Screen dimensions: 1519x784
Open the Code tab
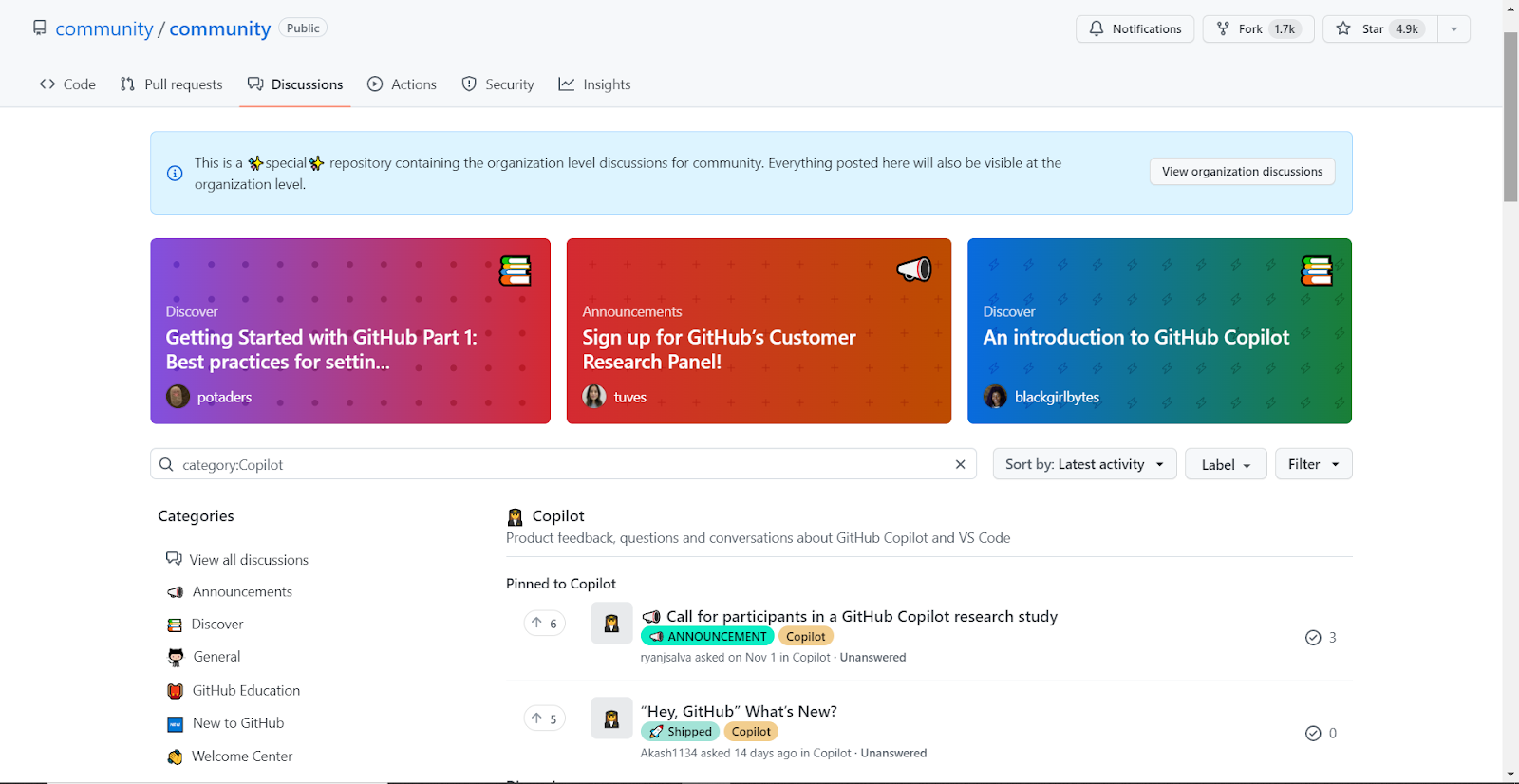(x=67, y=84)
